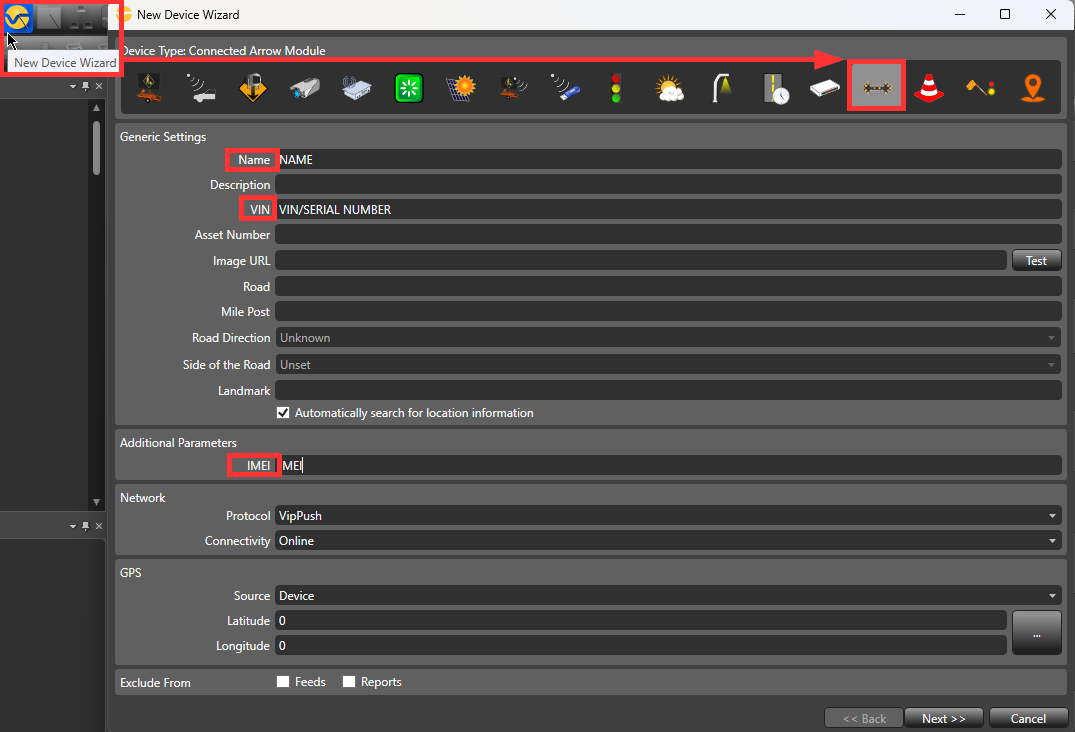Select the arrow board device type icon
This screenshot has height=732, width=1075.
point(876,86)
